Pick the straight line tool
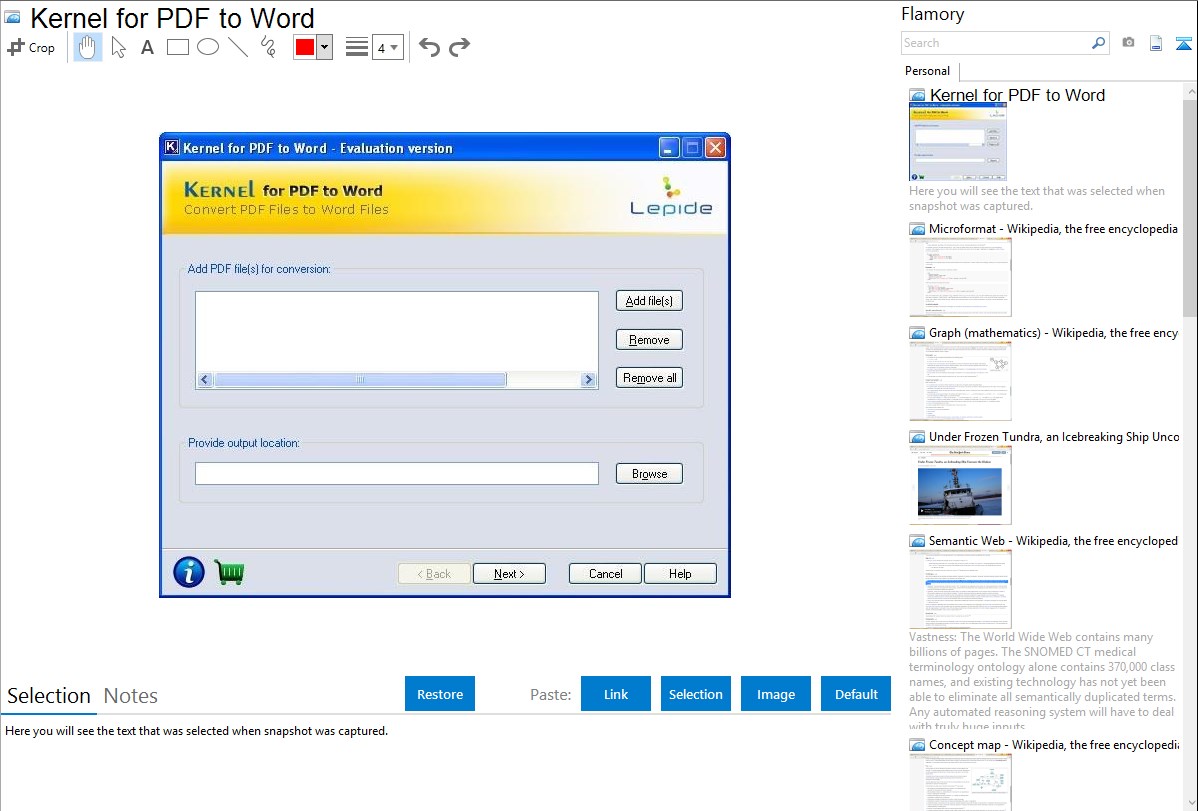This screenshot has width=1198, height=811. coord(238,47)
